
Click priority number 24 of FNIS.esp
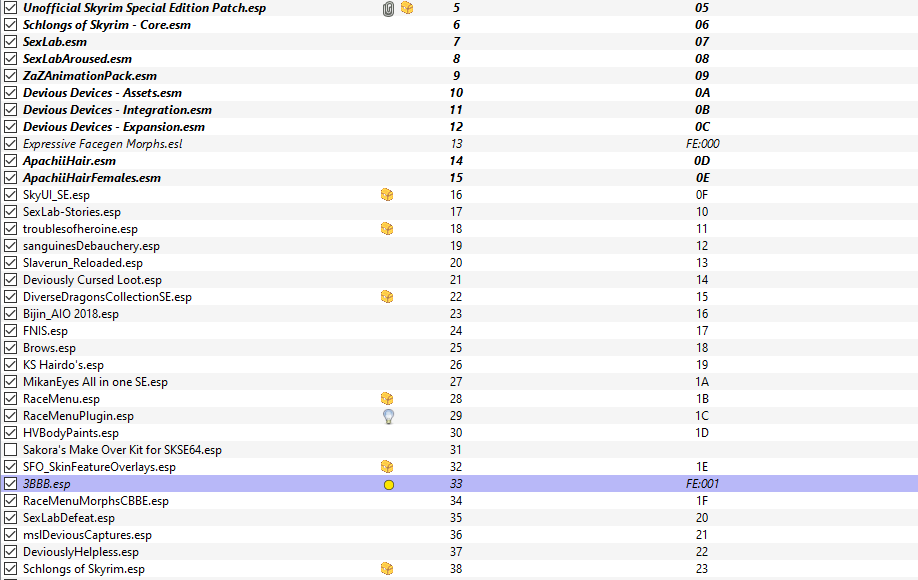click(456, 331)
